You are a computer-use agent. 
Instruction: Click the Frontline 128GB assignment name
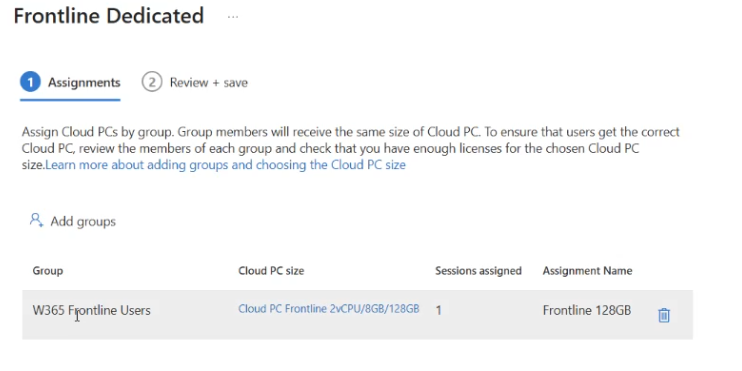(x=587, y=310)
